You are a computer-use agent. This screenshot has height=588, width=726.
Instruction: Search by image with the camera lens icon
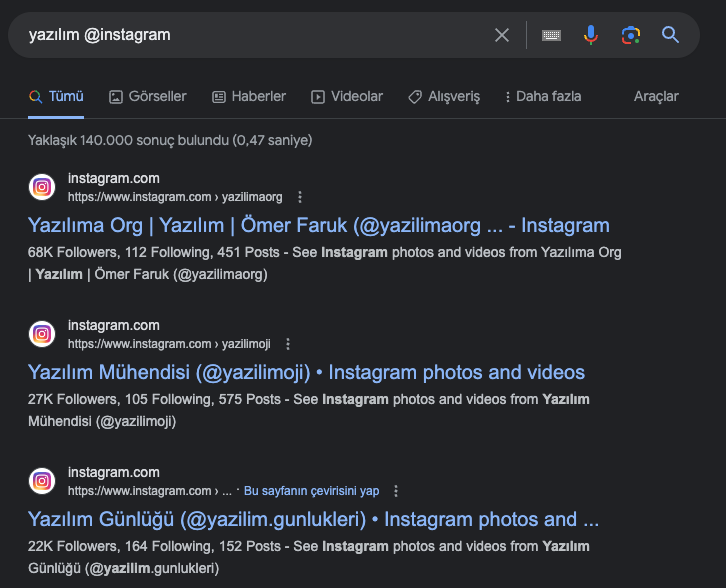(631, 35)
